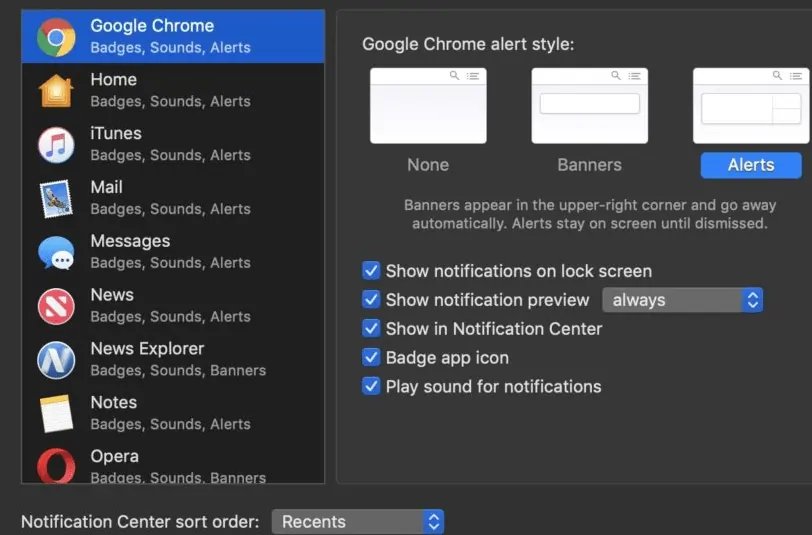Open Notification Center sort order Recents dropdown

coord(357,522)
